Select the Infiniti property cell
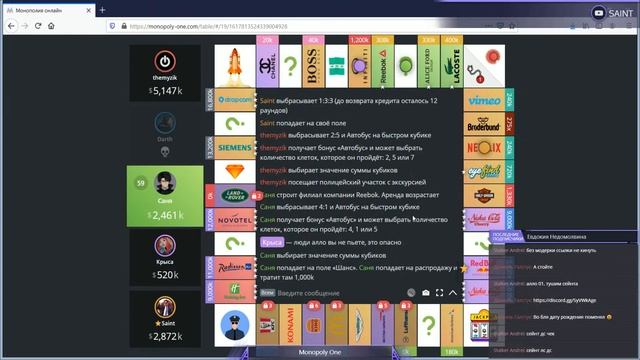The image size is (640, 360). 359,66
